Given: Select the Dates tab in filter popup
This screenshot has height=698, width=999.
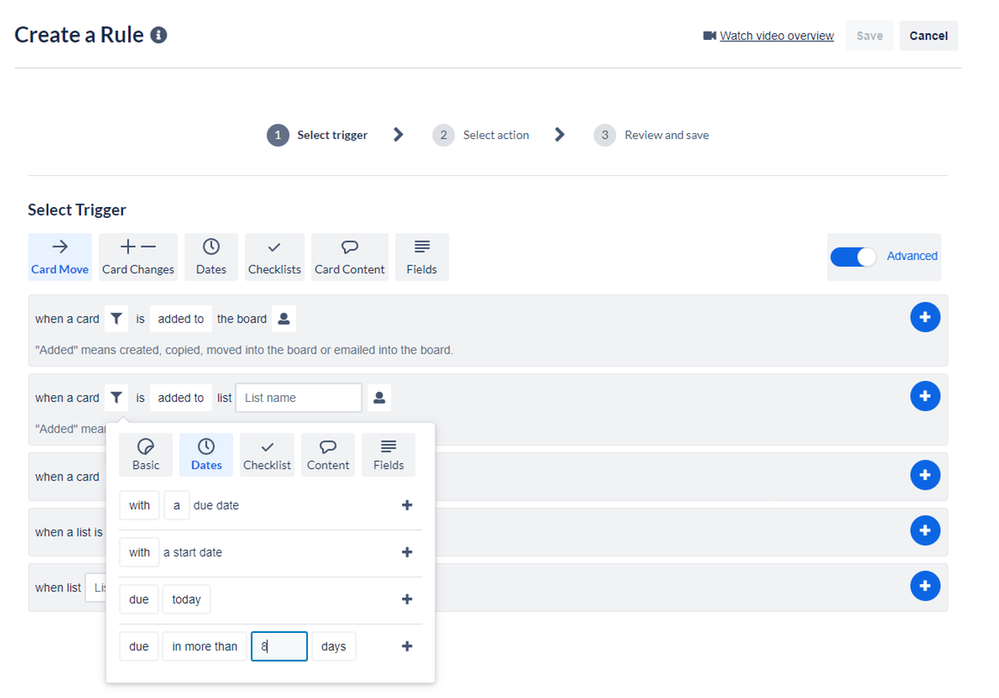Looking at the screenshot, I should (x=206, y=455).
